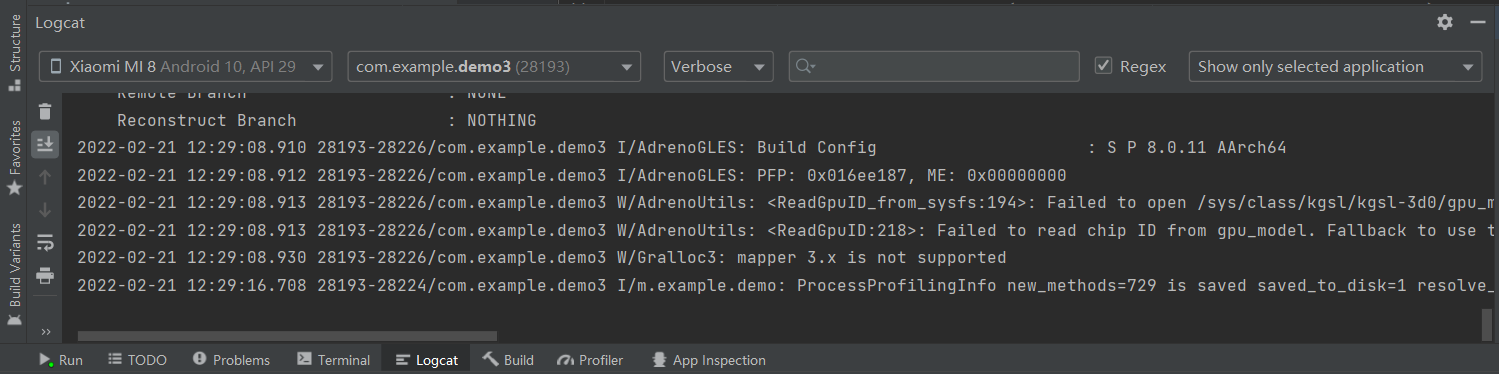Expand more sidebar tools with the double chevron

click(45, 331)
